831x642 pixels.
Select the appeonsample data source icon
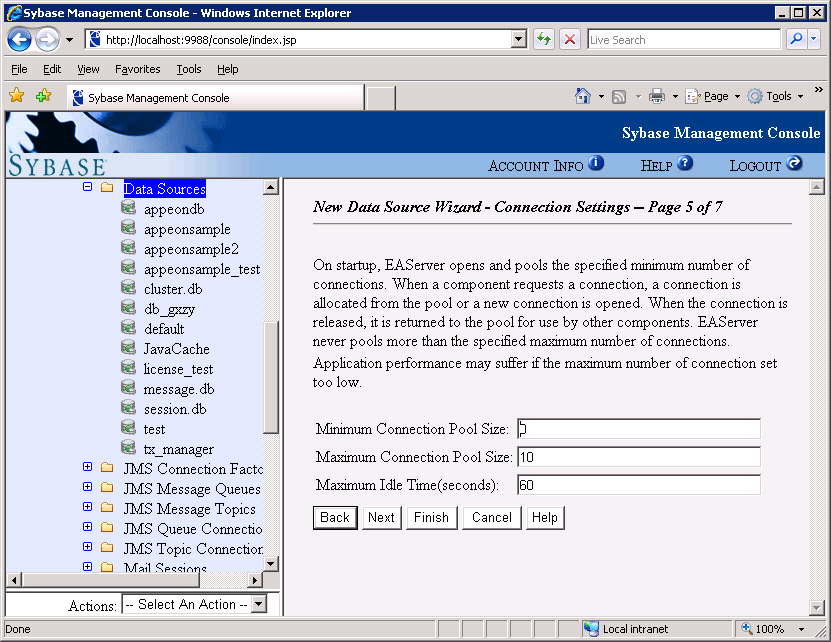click(x=128, y=227)
